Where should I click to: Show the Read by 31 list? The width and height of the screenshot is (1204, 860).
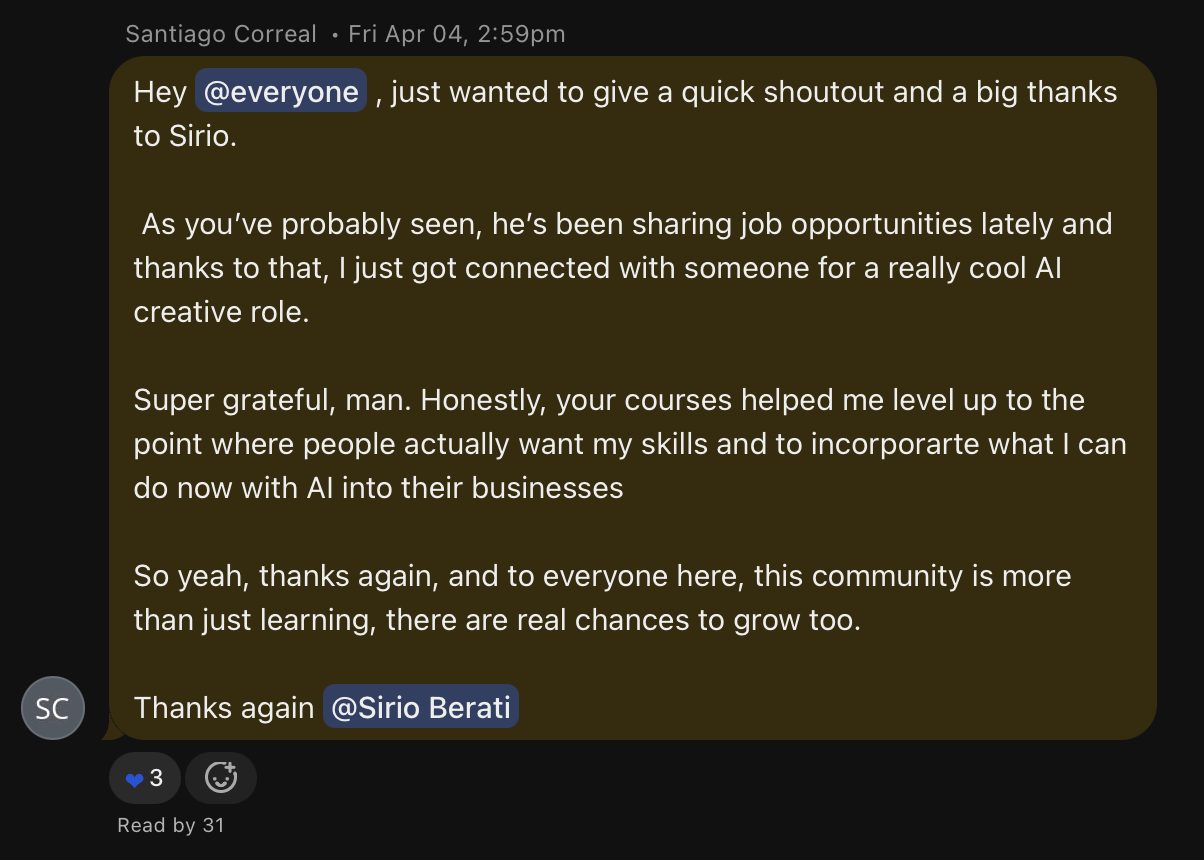pos(171,825)
